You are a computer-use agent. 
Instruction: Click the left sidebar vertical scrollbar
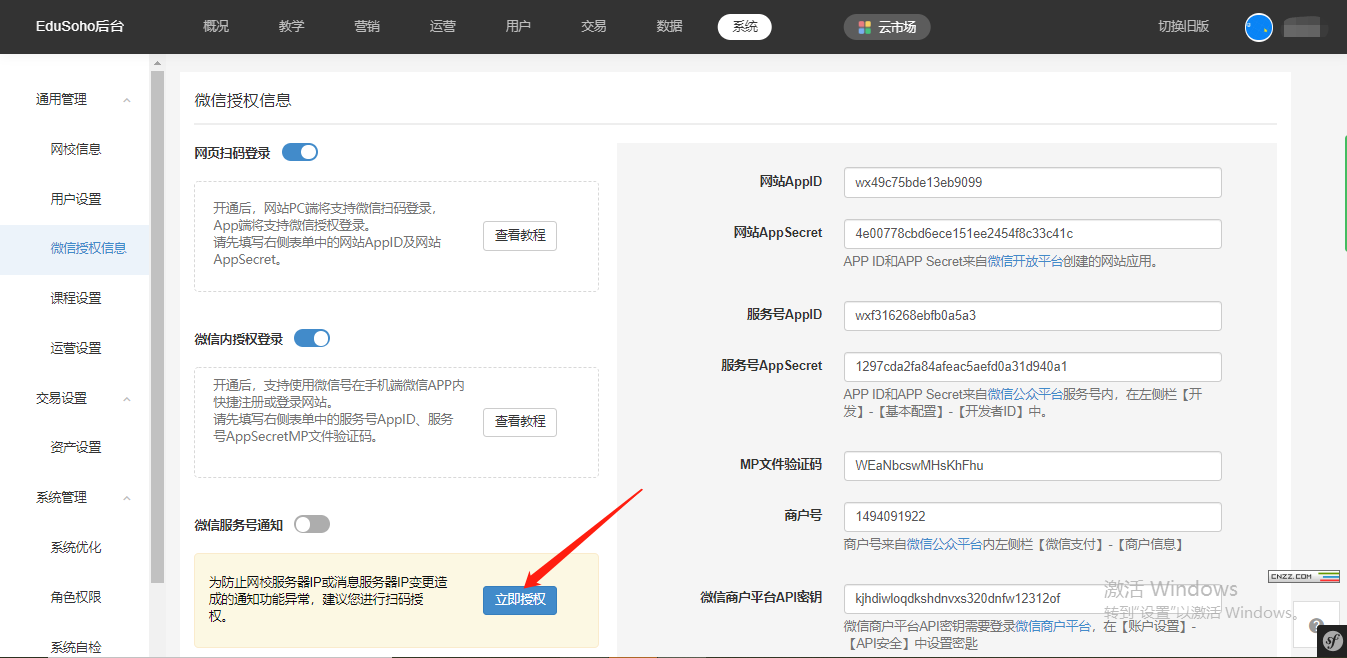pyautogui.click(x=157, y=320)
